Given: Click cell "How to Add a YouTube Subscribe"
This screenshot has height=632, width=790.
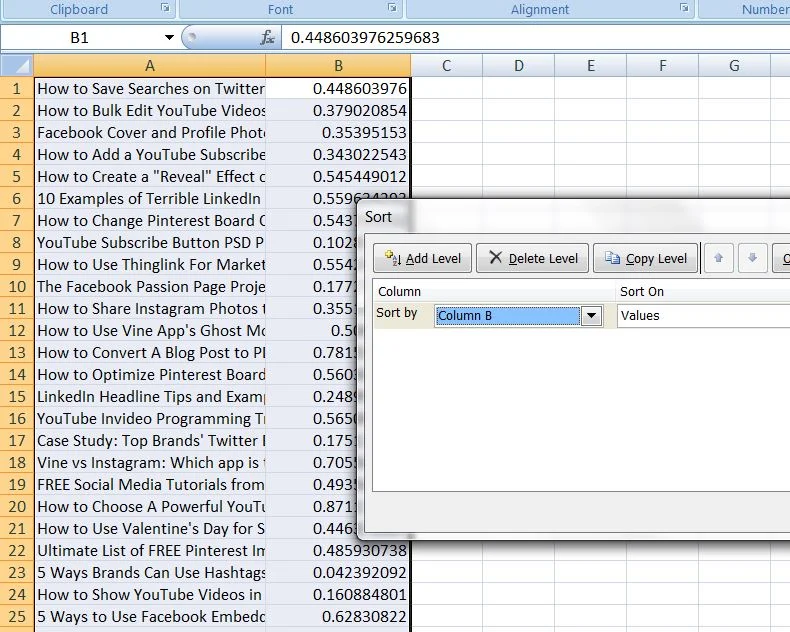Looking at the screenshot, I should [x=150, y=155].
